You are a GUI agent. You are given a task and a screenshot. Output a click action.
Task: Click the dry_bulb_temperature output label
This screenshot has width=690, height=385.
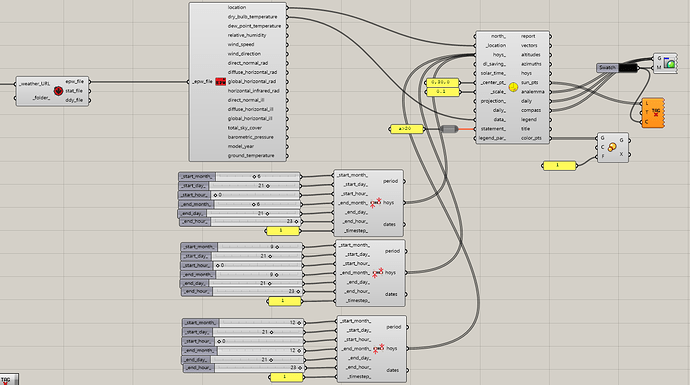(x=253, y=17)
